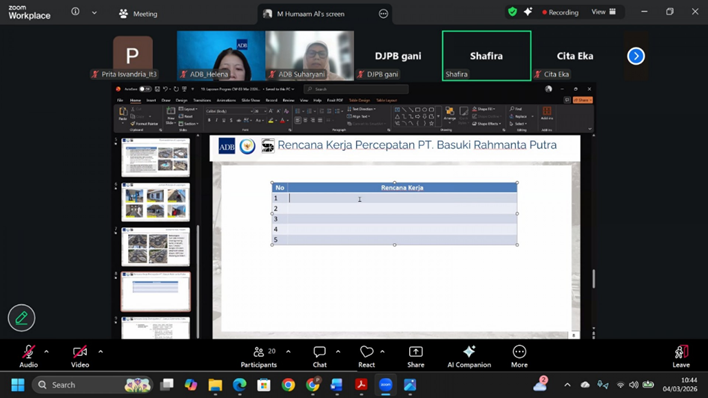Click the orange Share button in PowerPoint
708x398 pixels.
pos(582,100)
